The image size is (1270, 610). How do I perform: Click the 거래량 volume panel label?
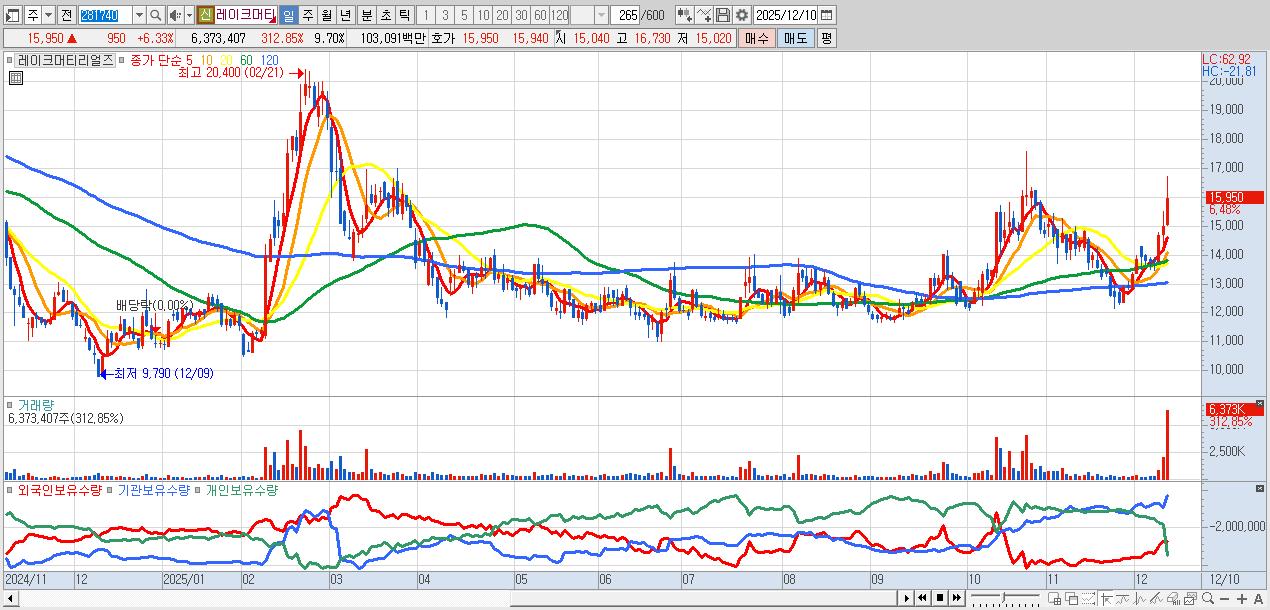click(x=36, y=405)
